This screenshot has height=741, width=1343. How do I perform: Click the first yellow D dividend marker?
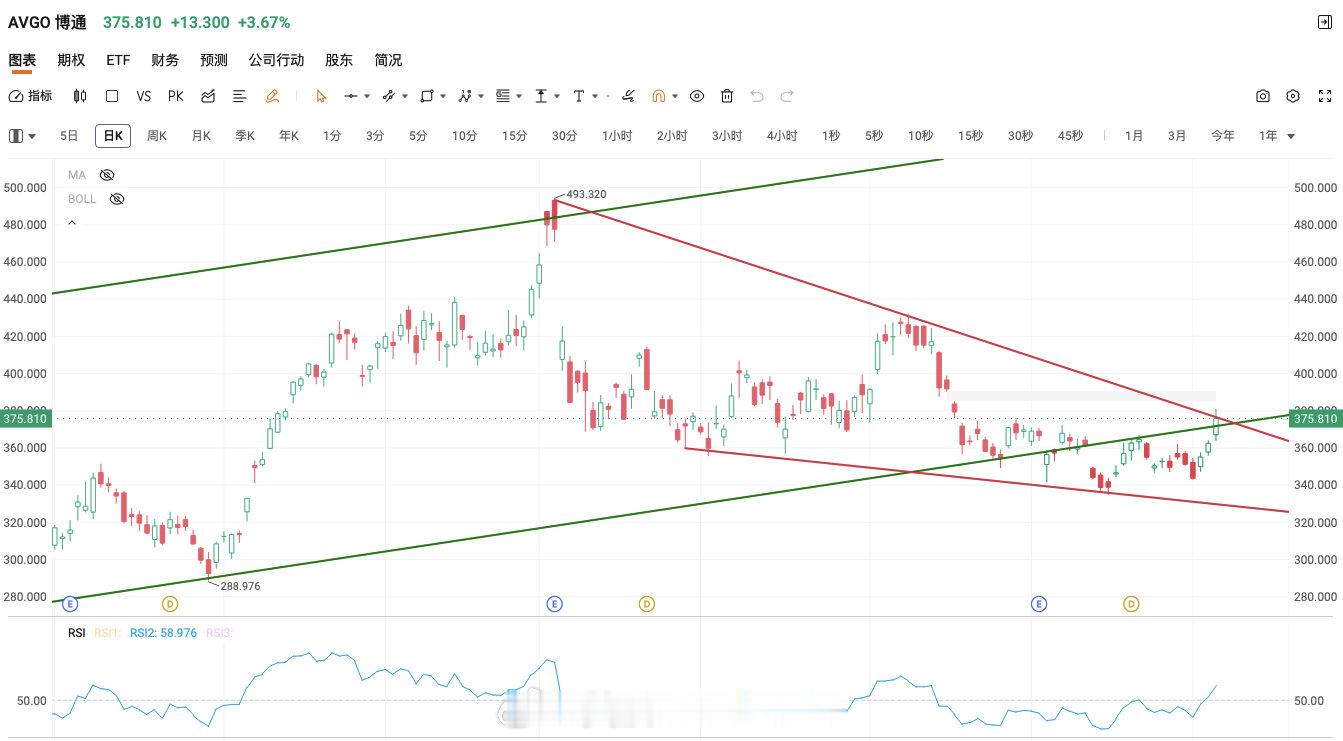click(x=170, y=604)
